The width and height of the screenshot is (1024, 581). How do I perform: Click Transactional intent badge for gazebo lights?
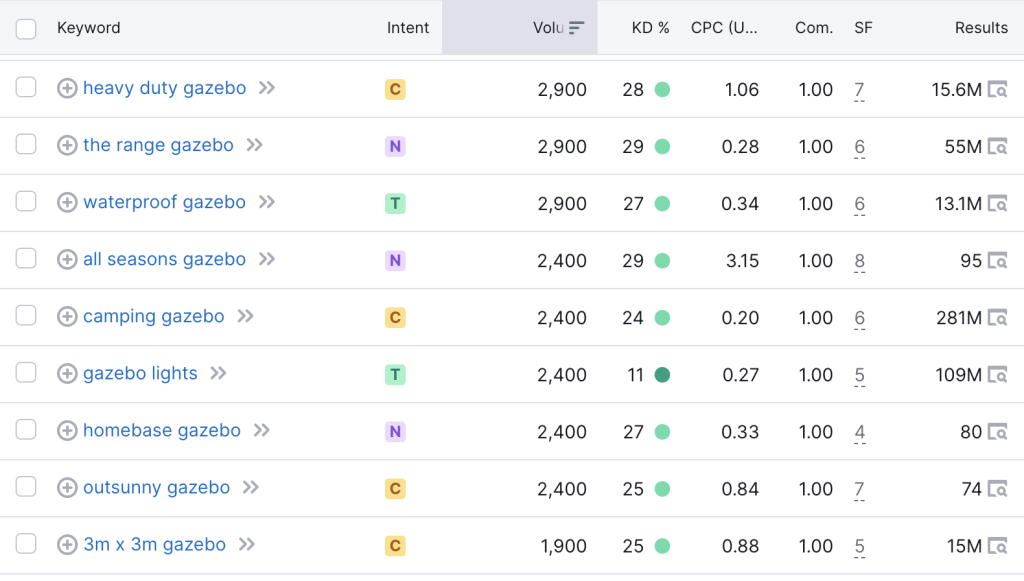[x=395, y=375]
